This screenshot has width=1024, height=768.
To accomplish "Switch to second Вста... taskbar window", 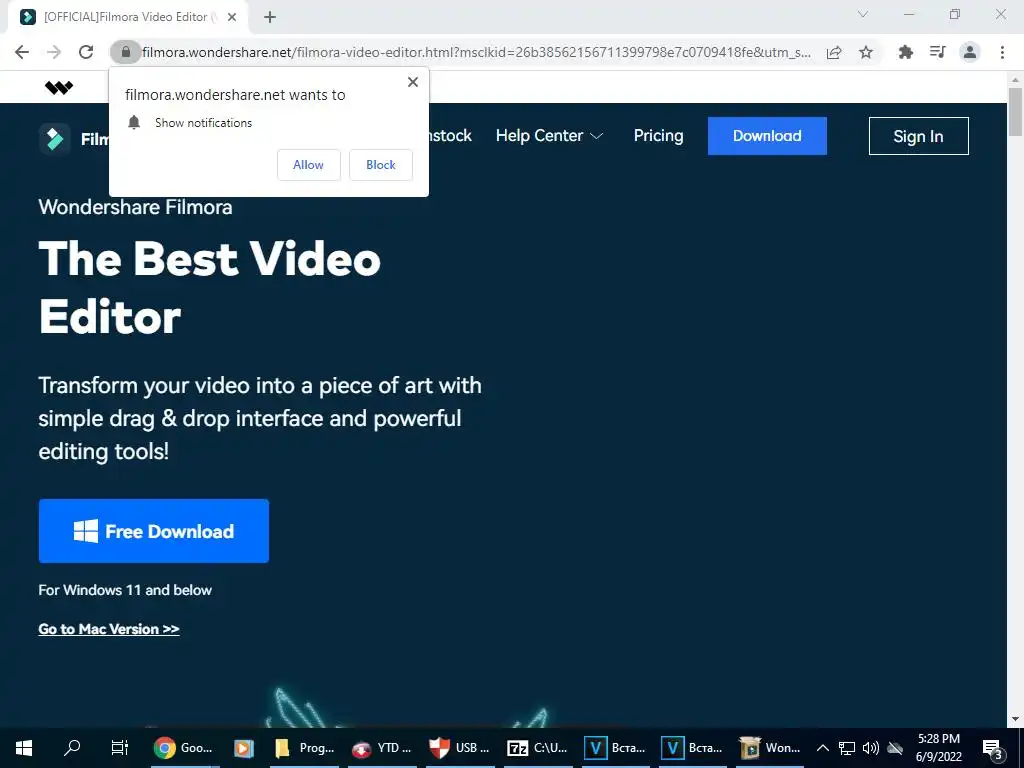I will [692, 748].
